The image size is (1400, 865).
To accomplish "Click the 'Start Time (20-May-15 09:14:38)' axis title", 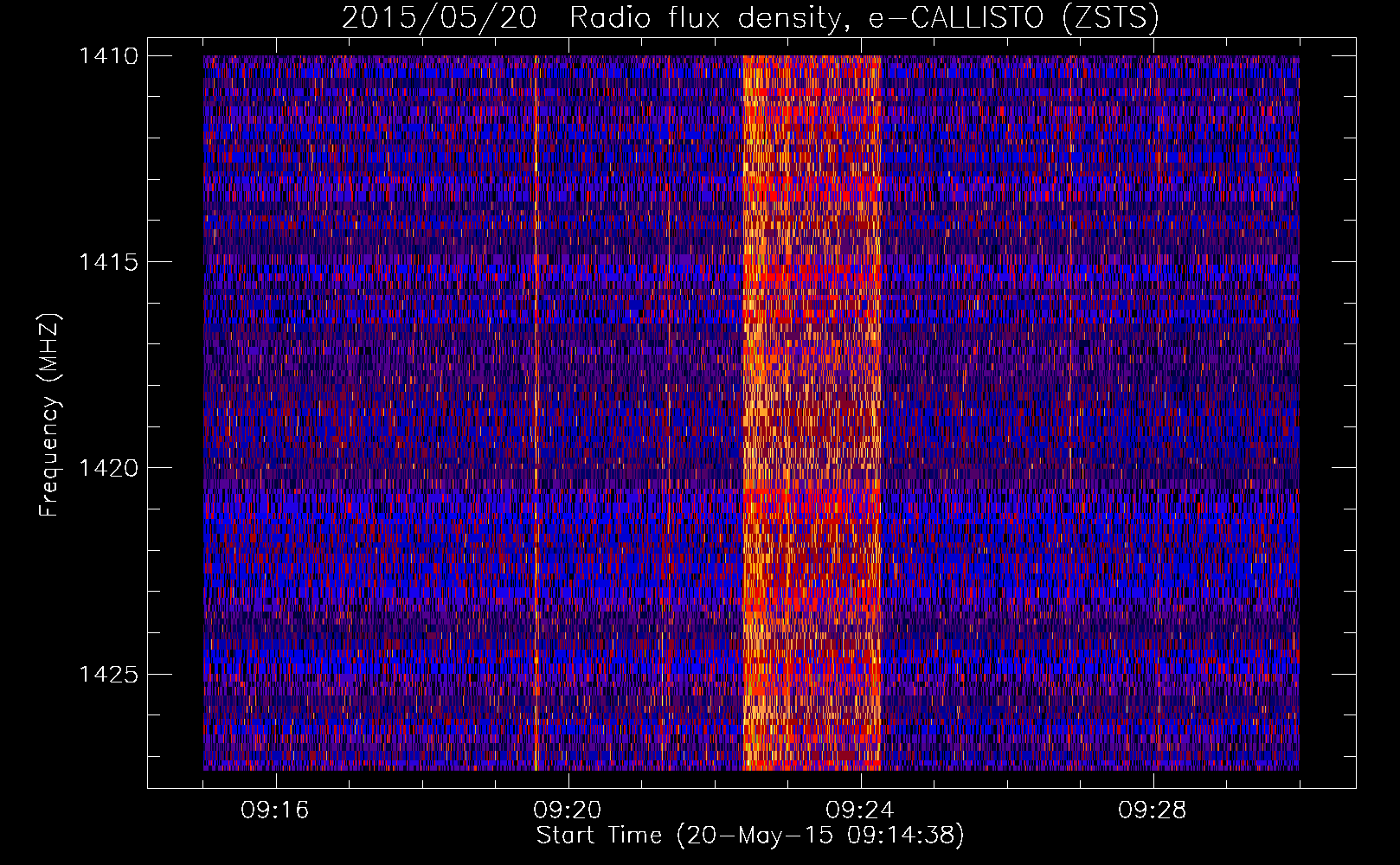I will pyautogui.click(x=750, y=836).
